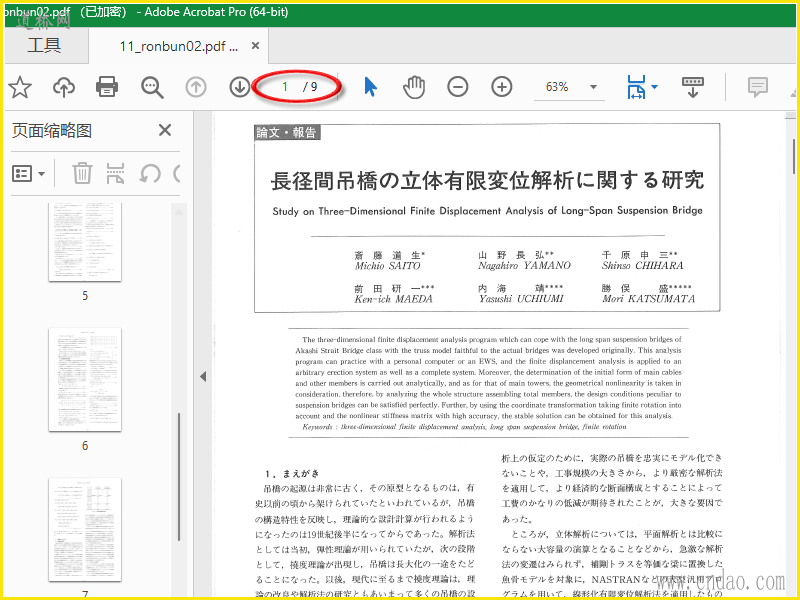This screenshot has width=800, height=600.
Task: Add the document to starred bookmarks
Action: coord(20,87)
